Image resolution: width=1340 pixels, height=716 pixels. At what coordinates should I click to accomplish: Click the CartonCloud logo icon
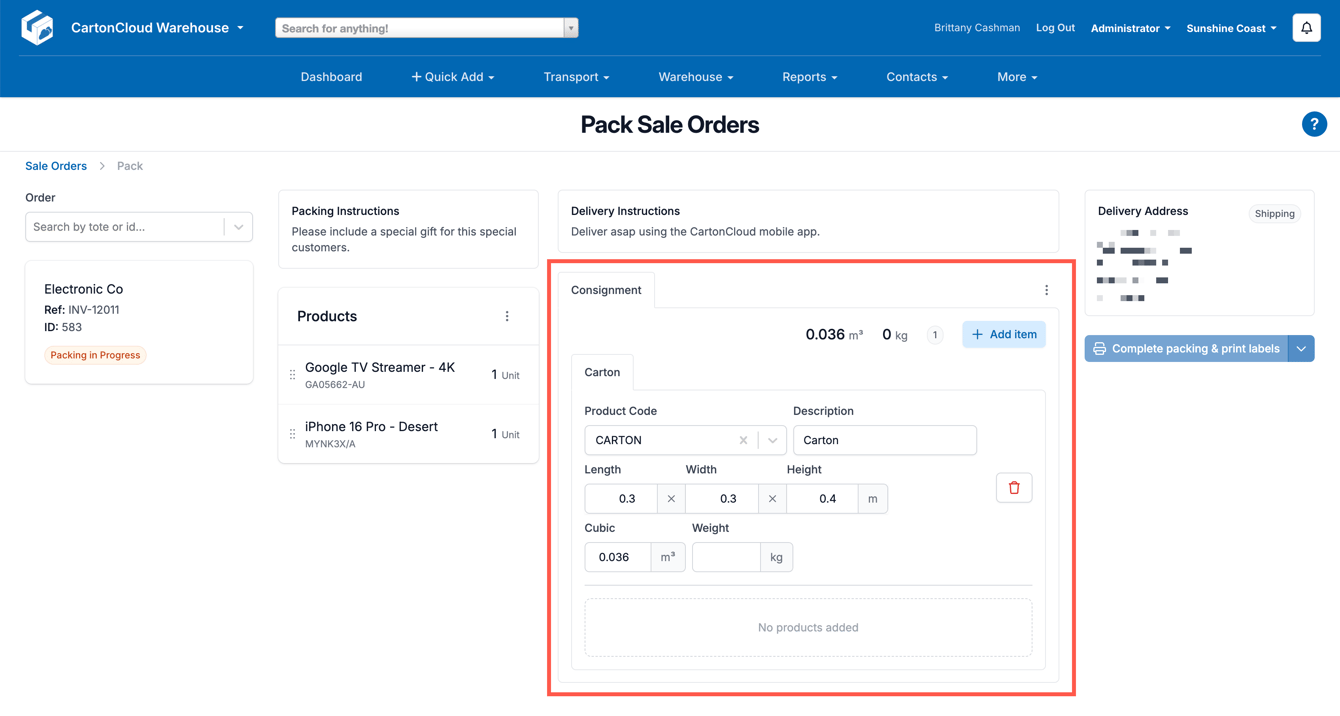coord(37,27)
